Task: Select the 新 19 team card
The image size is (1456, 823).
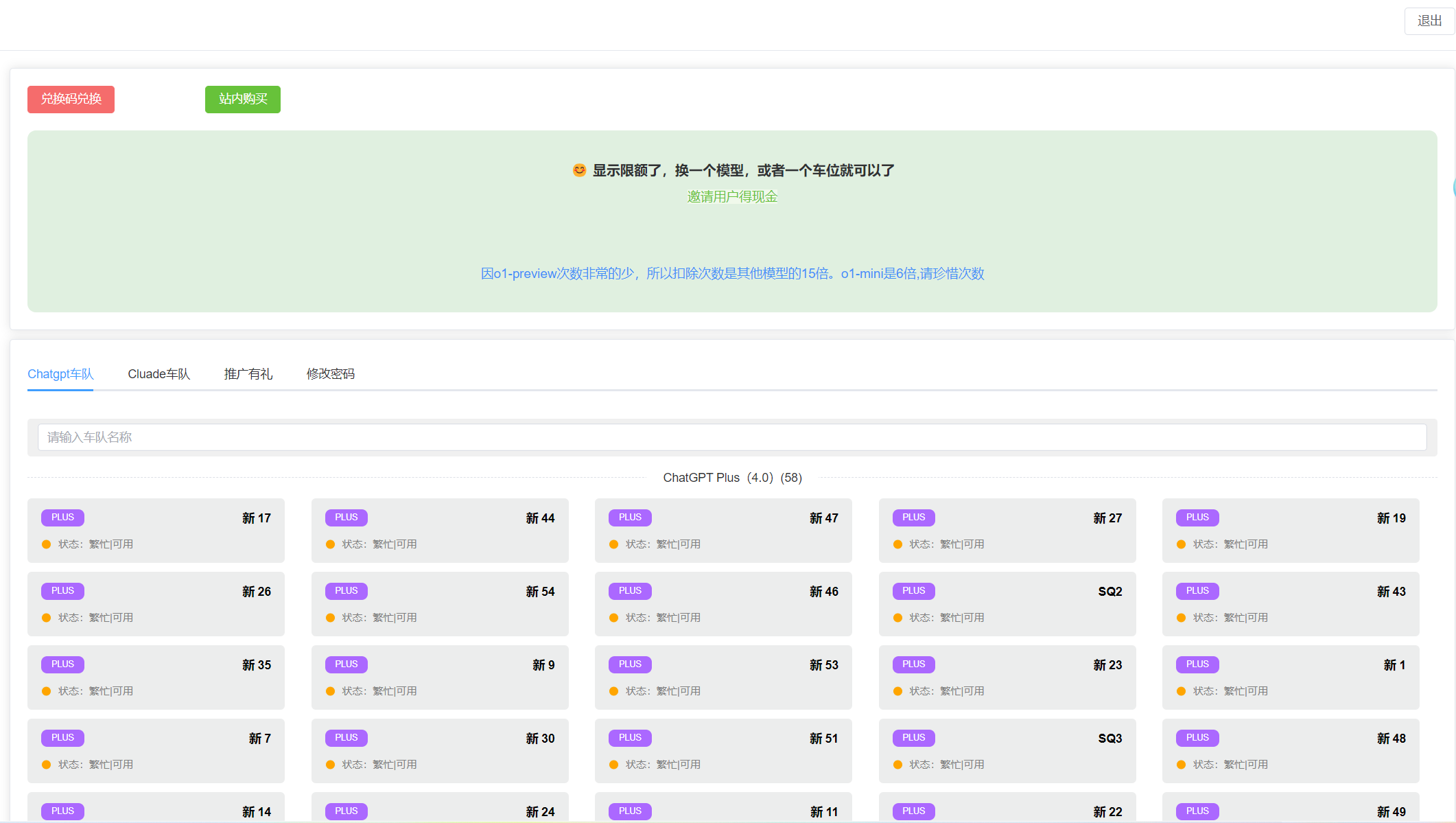Action: tap(1291, 531)
